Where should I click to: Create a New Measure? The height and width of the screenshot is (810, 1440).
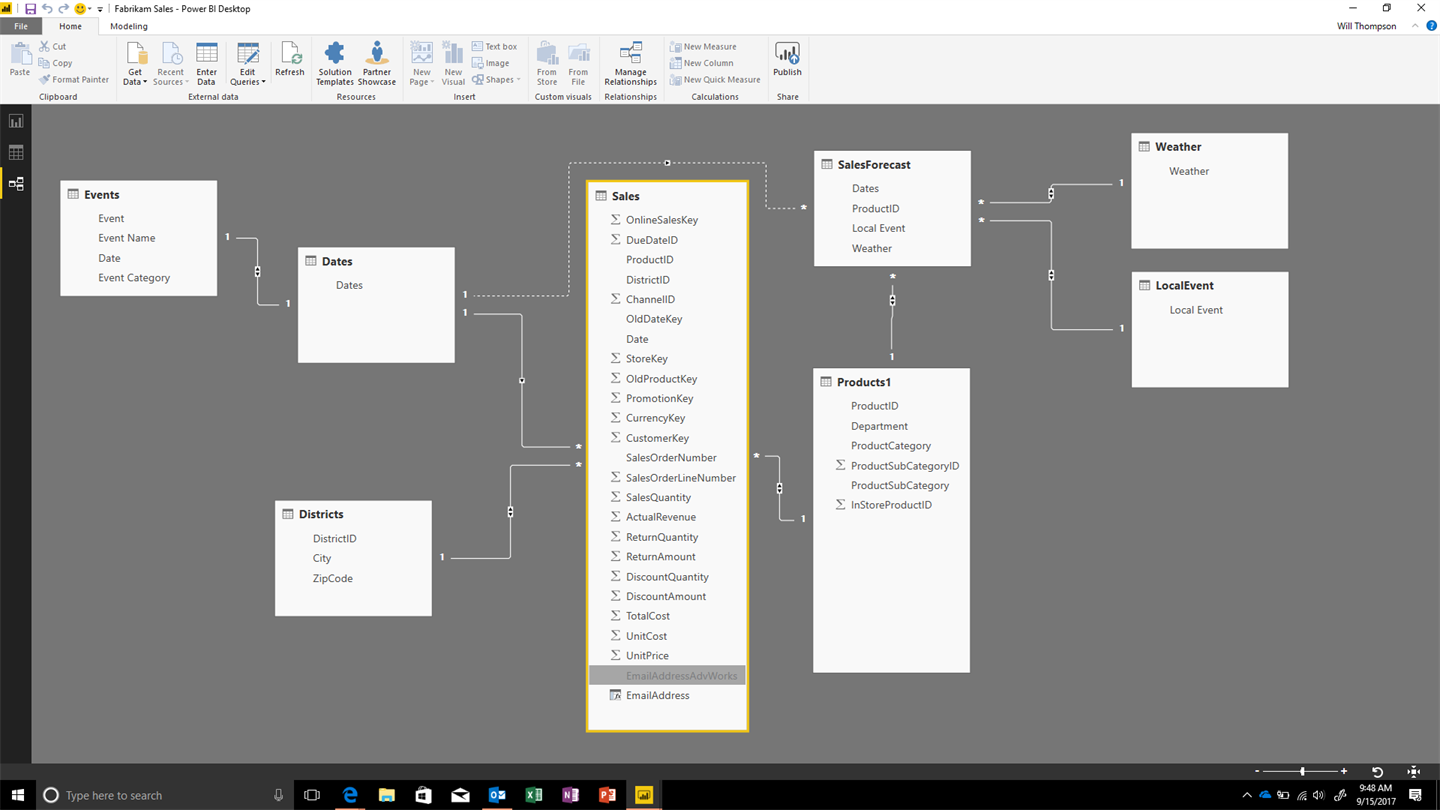point(703,47)
